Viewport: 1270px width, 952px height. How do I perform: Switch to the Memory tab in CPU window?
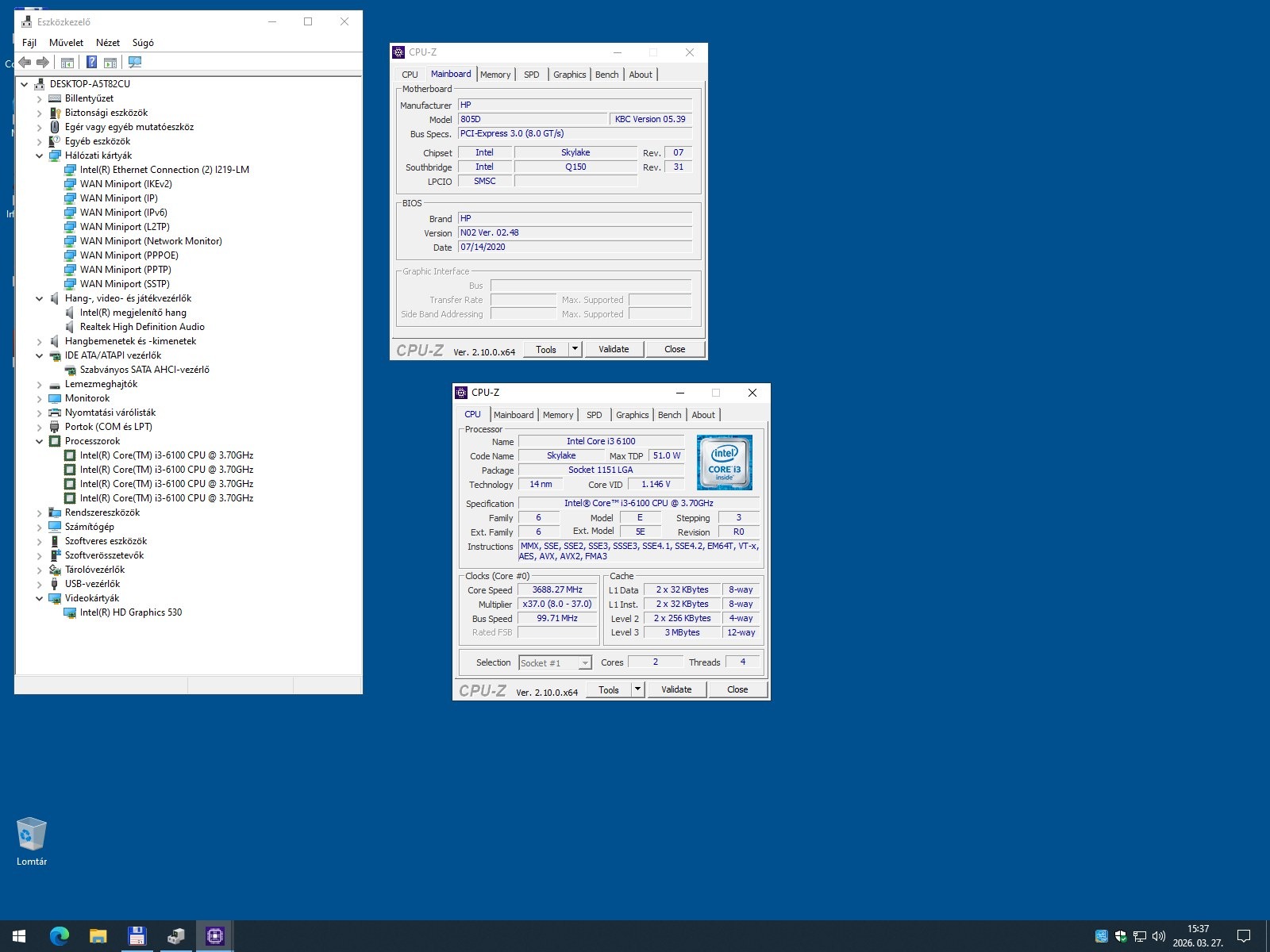point(558,415)
